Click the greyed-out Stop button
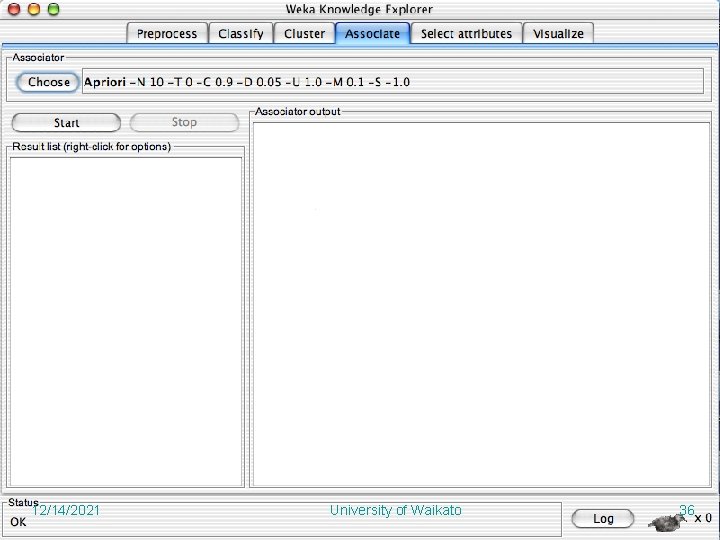The image size is (720, 540). [x=184, y=123]
